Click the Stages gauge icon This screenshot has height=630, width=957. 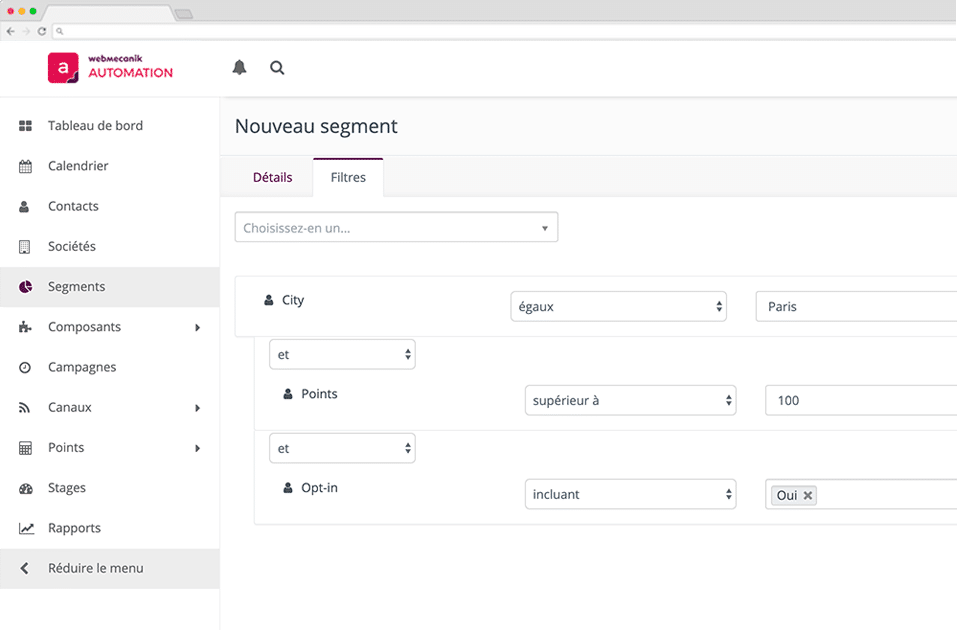pos(26,488)
